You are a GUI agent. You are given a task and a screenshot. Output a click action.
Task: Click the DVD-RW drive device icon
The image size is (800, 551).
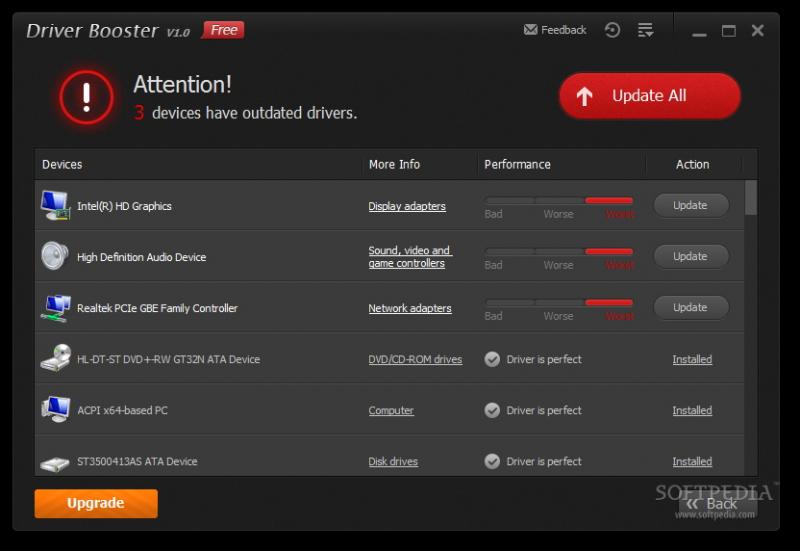[55, 358]
